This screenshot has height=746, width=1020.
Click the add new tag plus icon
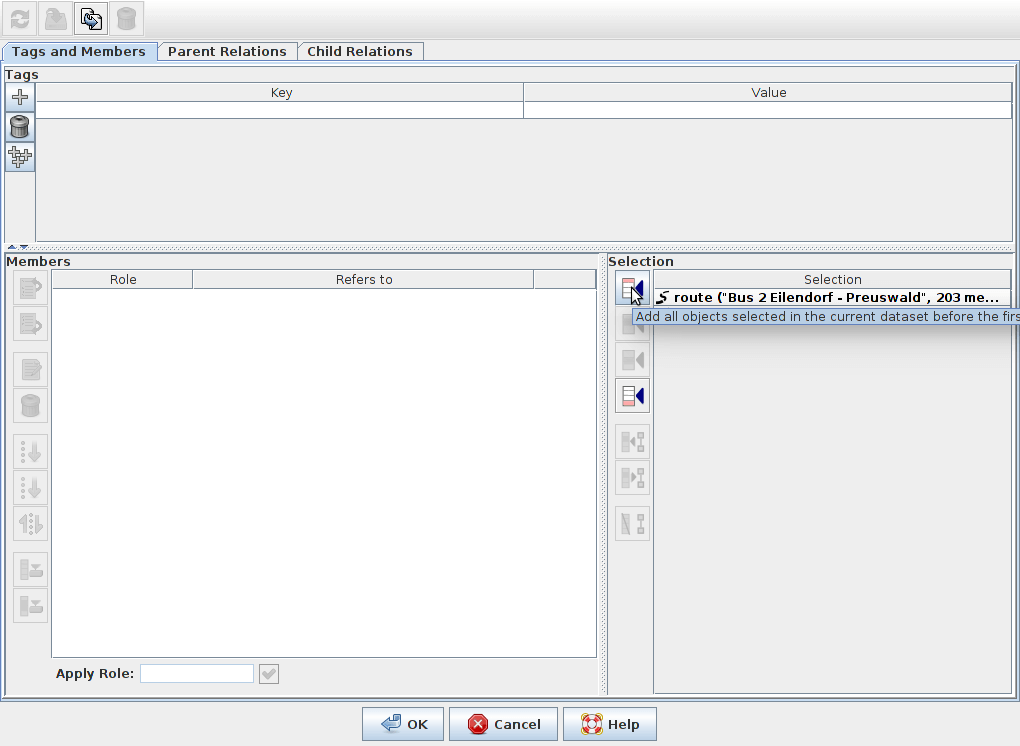click(20, 97)
